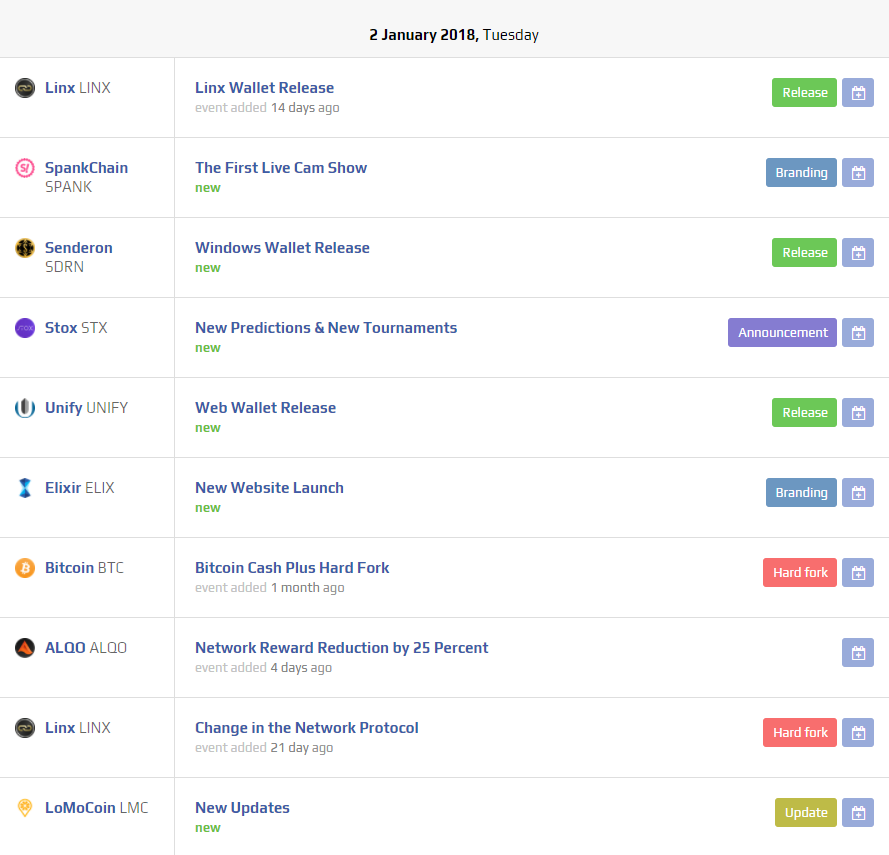The height and width of the screenshot is (855, 889).
Task: Add Change in the Network Protocol to calendar
Action: tap(858, 732)
